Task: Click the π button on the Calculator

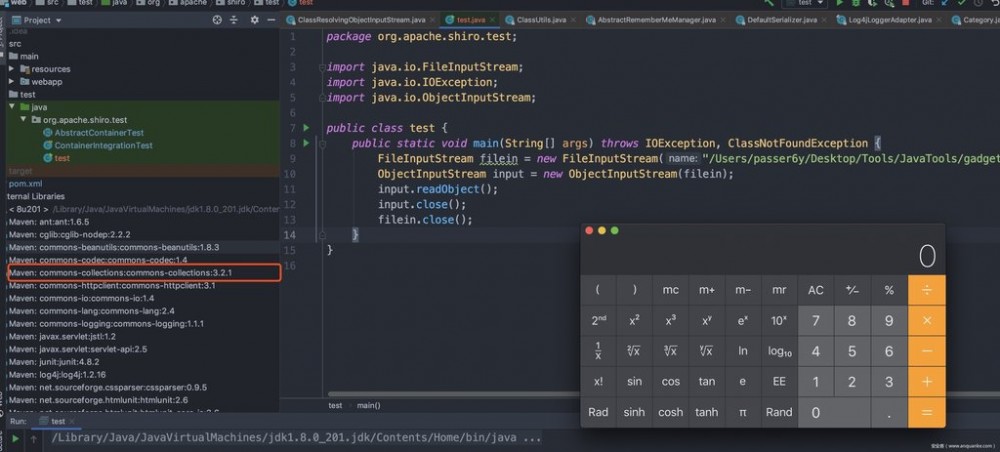Action: (x=743, y=412)
